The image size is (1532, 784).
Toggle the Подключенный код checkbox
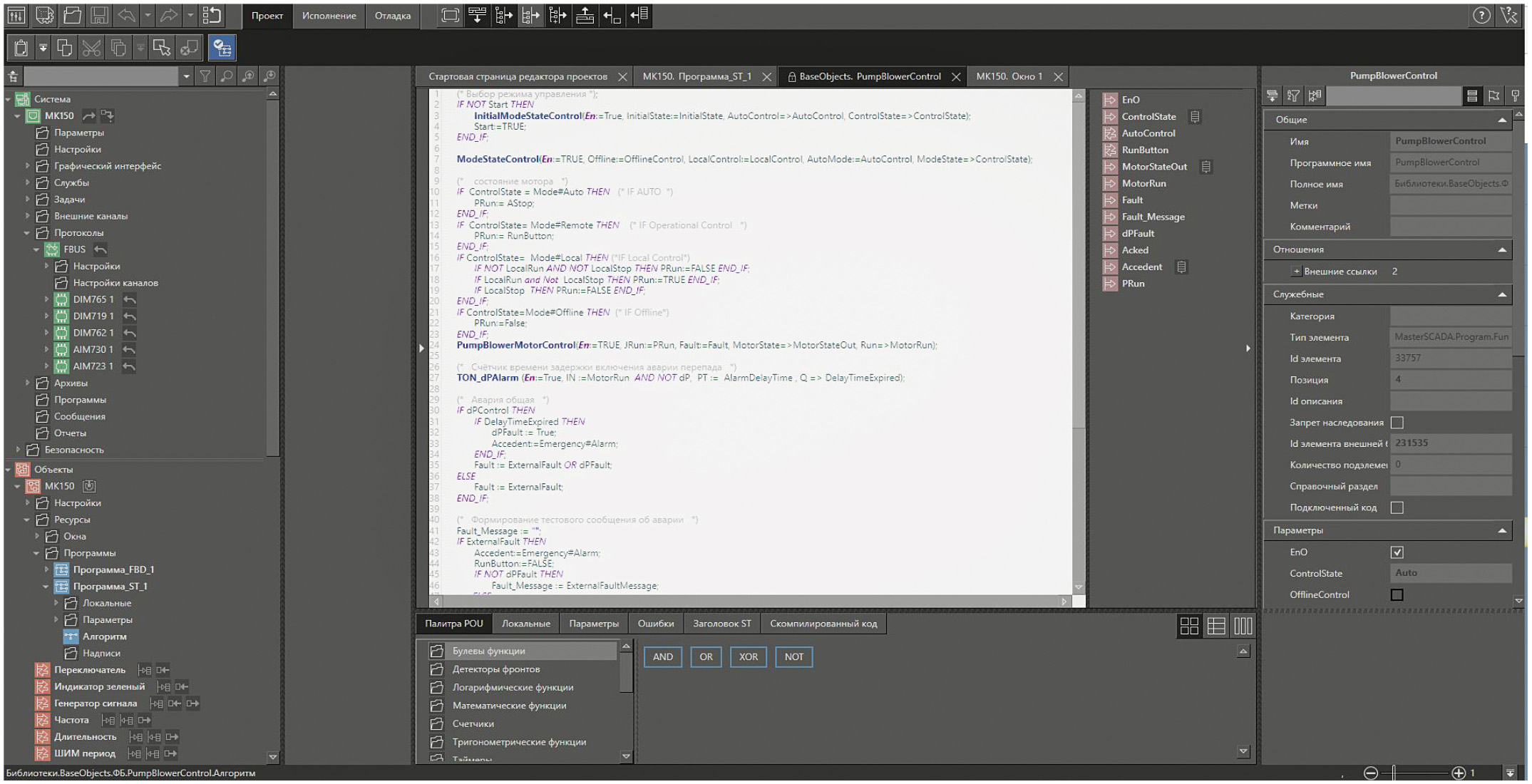pyautogui.click(x=1397, y=507)
